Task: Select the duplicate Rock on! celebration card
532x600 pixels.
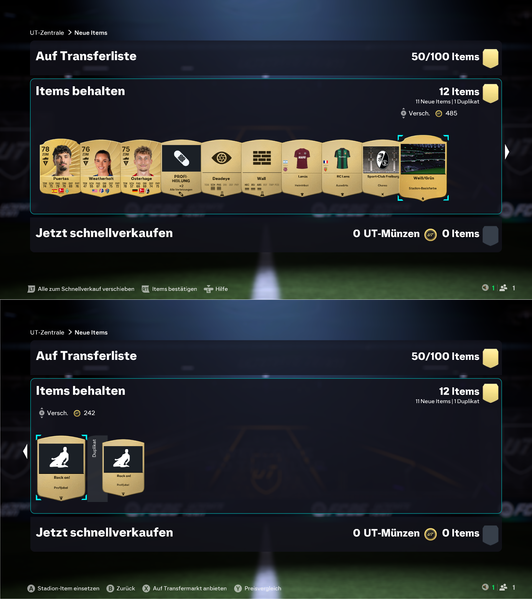Action: pos(123,468)
